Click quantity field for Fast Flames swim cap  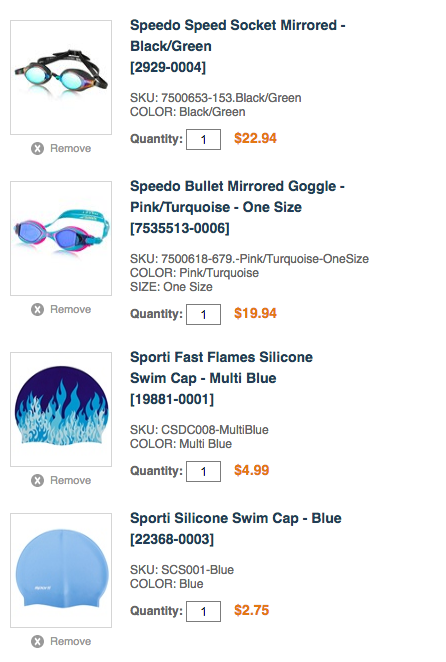[x=204, y=471]
